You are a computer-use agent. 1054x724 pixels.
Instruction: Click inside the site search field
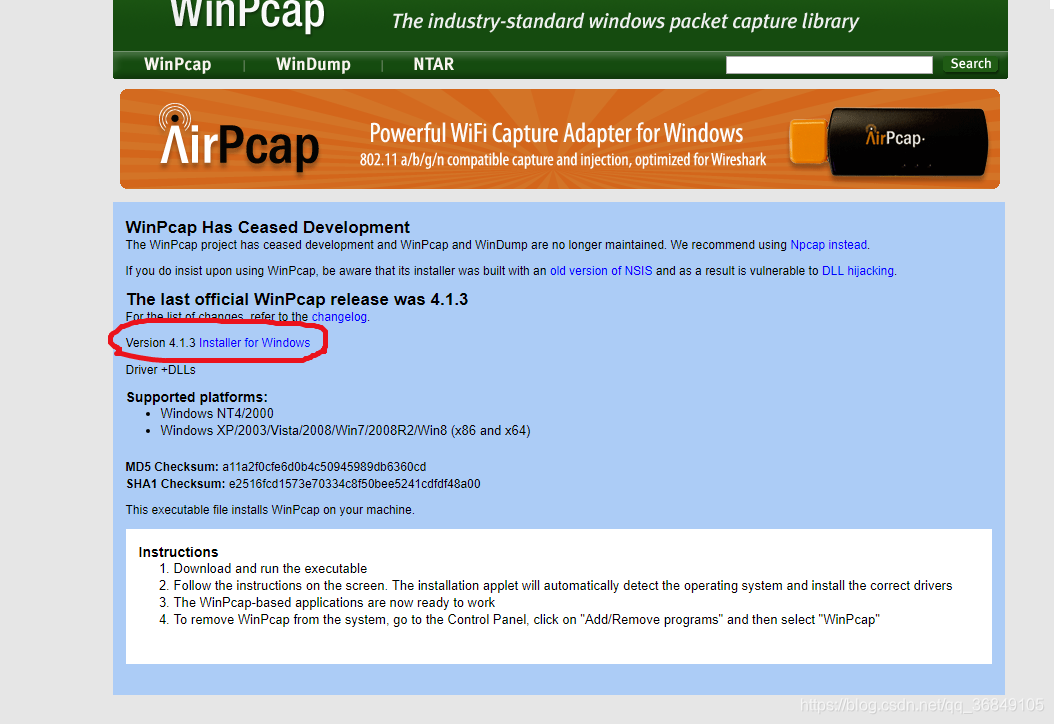click(829, 65)
